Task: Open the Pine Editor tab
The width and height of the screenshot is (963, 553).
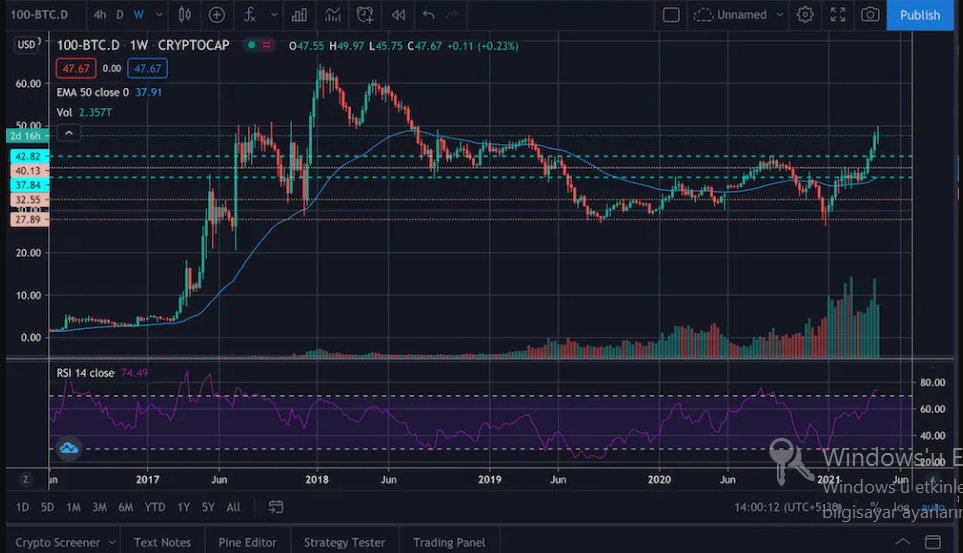Action: pos(248,543)
